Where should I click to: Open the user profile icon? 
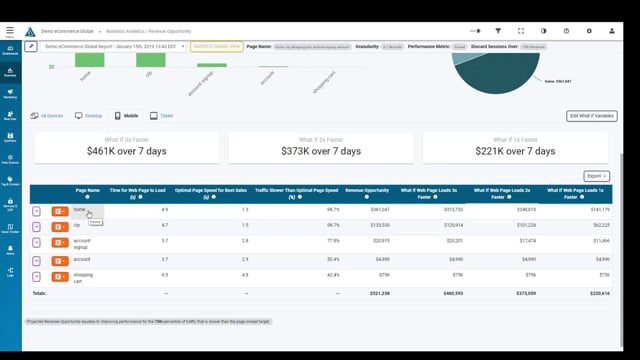tap(612, 31)
